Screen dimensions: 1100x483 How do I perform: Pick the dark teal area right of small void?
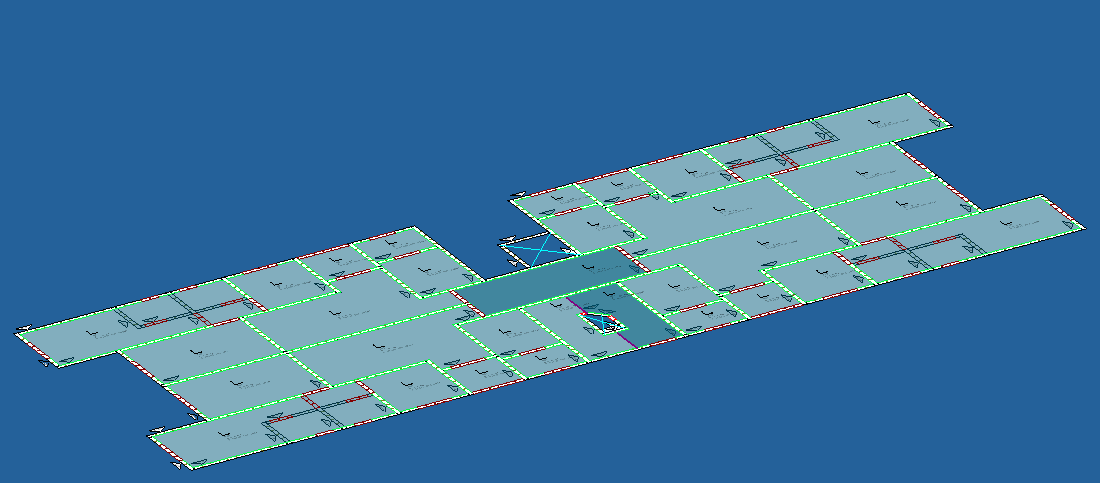tap(648, 327)
